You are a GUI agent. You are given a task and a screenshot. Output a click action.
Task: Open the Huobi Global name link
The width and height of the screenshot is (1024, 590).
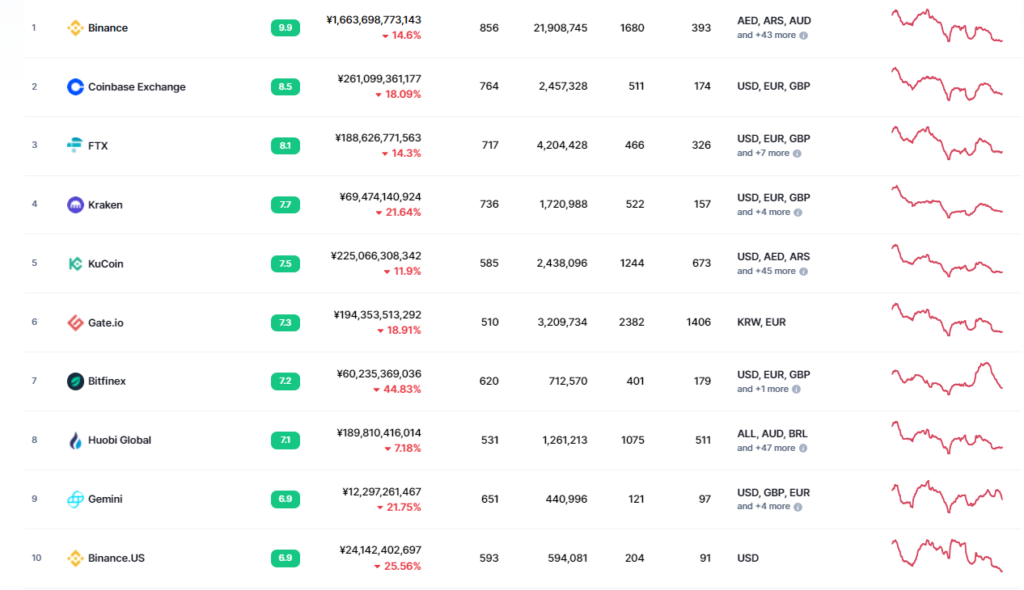pyautogui.click(x=120, y=440)
